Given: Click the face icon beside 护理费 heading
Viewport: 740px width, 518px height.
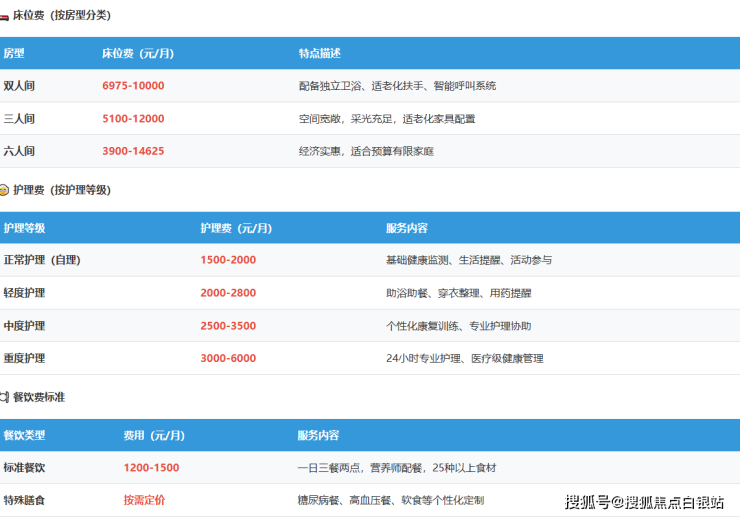Looking at the screenshot, I should (4, 190).
